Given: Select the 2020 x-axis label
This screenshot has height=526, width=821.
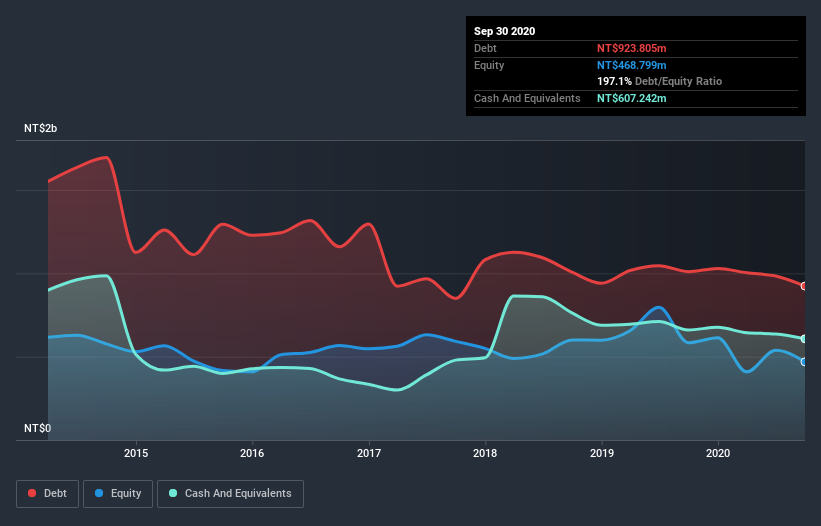Looking at the screenshot, I should click(x=718, y=453).
